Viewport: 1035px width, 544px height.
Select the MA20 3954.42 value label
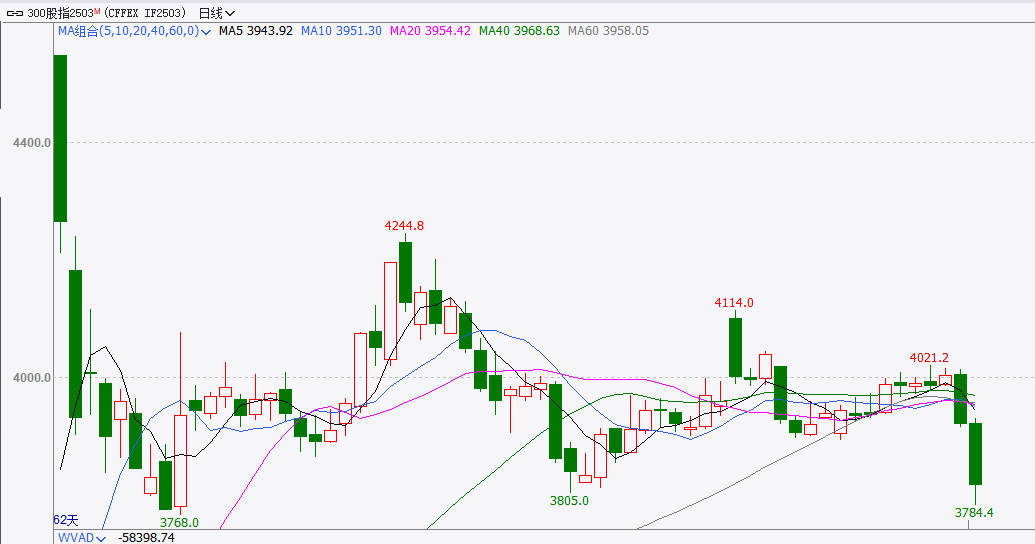(x=430, y=31)
